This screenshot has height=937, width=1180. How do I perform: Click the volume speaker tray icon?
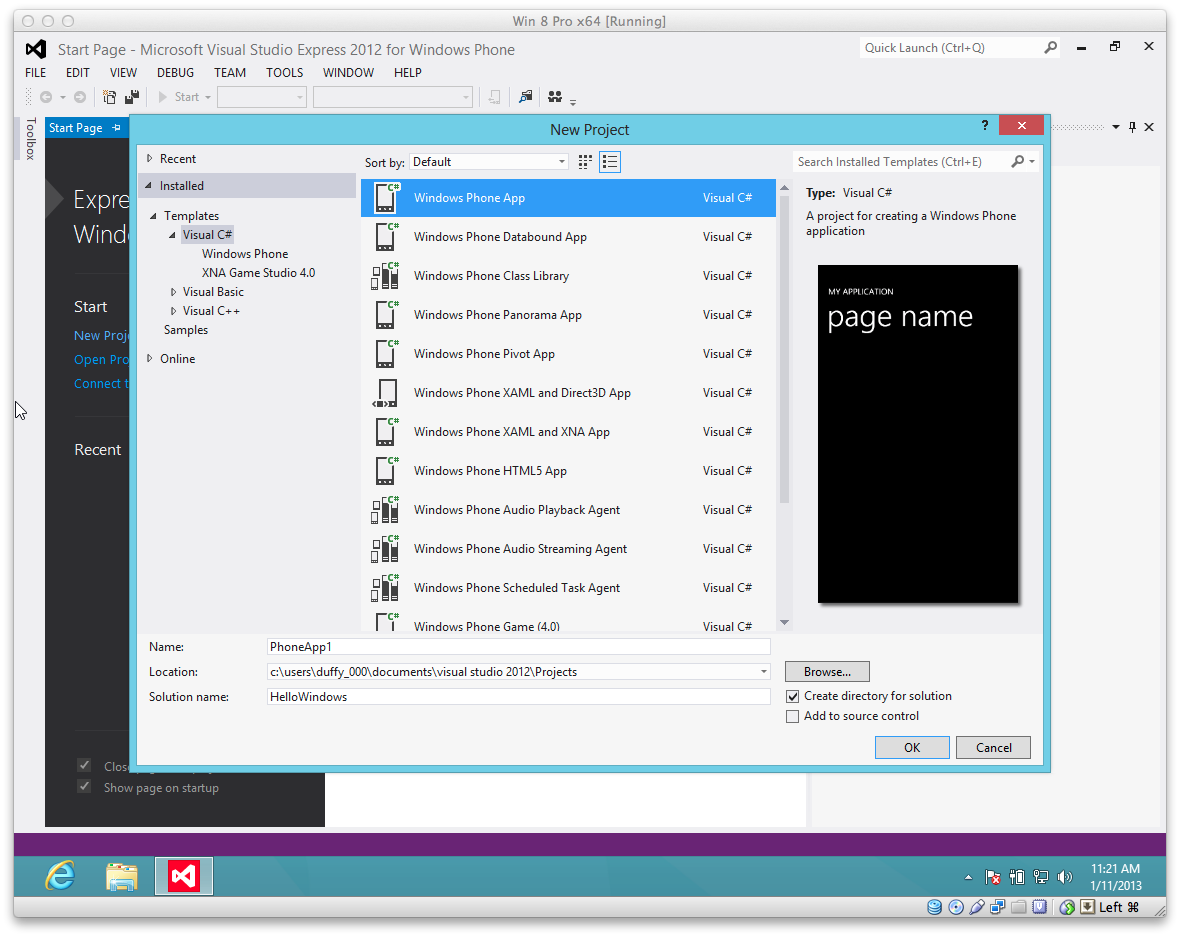(x=1065, y=877)
